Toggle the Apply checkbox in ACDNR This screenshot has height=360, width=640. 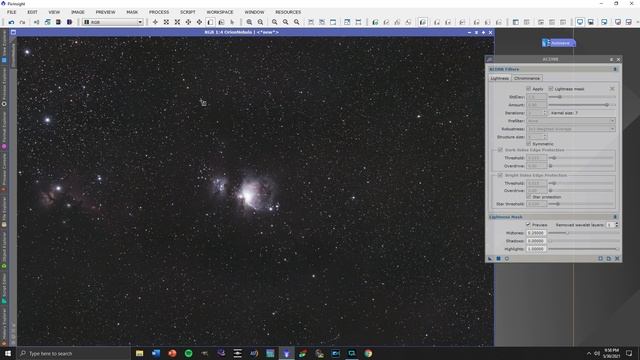[529, 89]
